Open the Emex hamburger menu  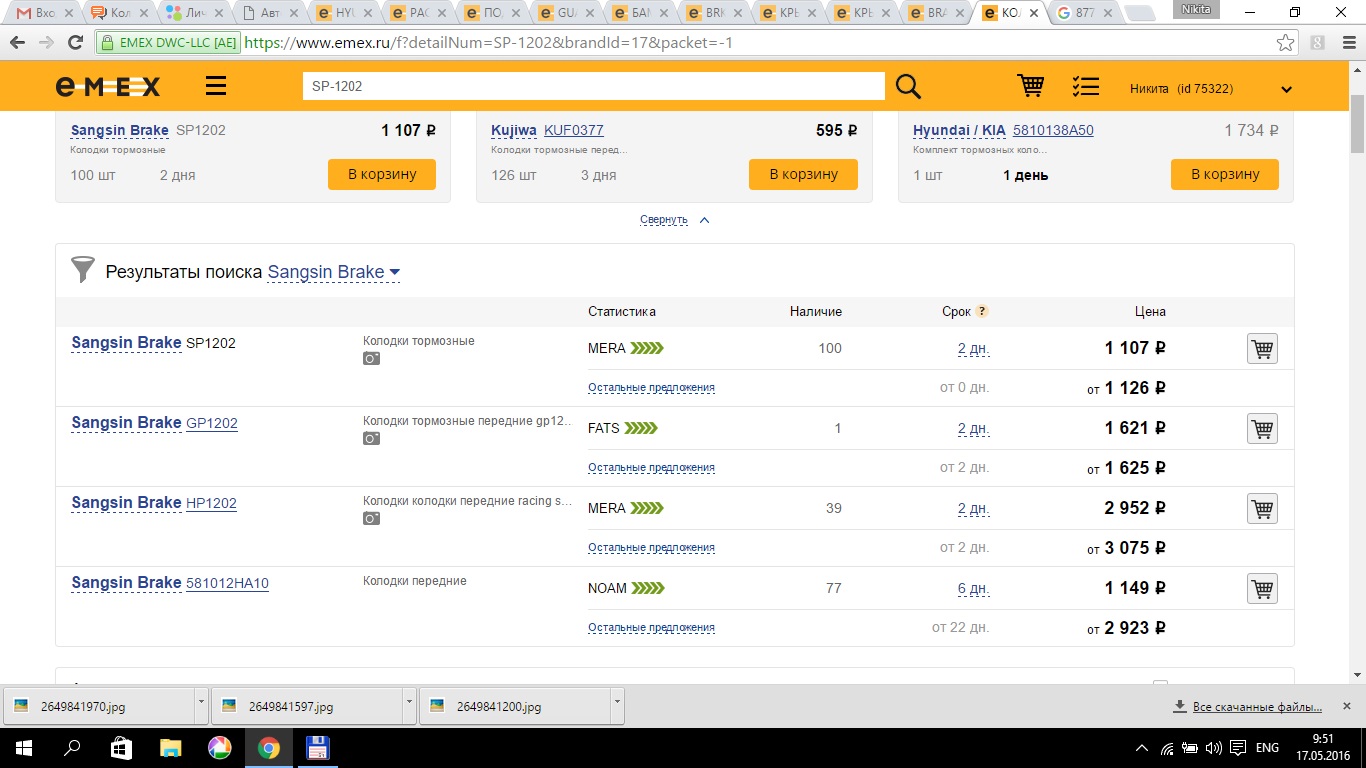point(216,87)
